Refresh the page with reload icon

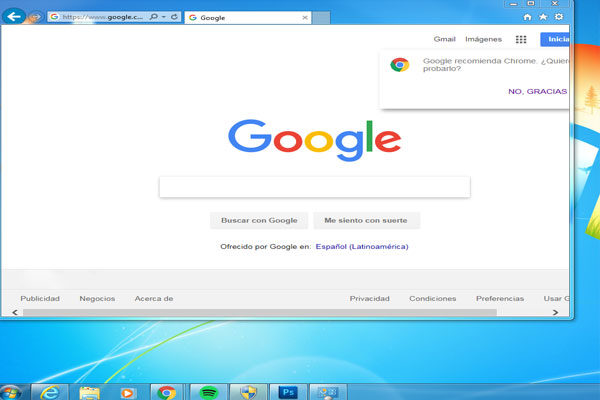tap(174, 17)
